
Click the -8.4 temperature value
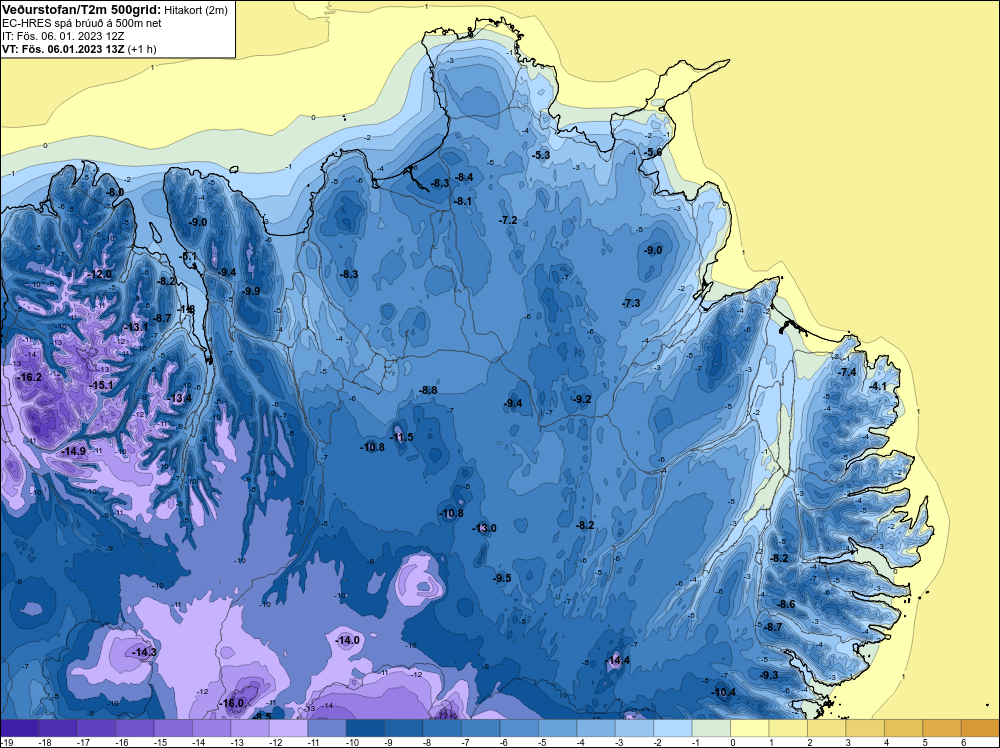click(464, 177)
